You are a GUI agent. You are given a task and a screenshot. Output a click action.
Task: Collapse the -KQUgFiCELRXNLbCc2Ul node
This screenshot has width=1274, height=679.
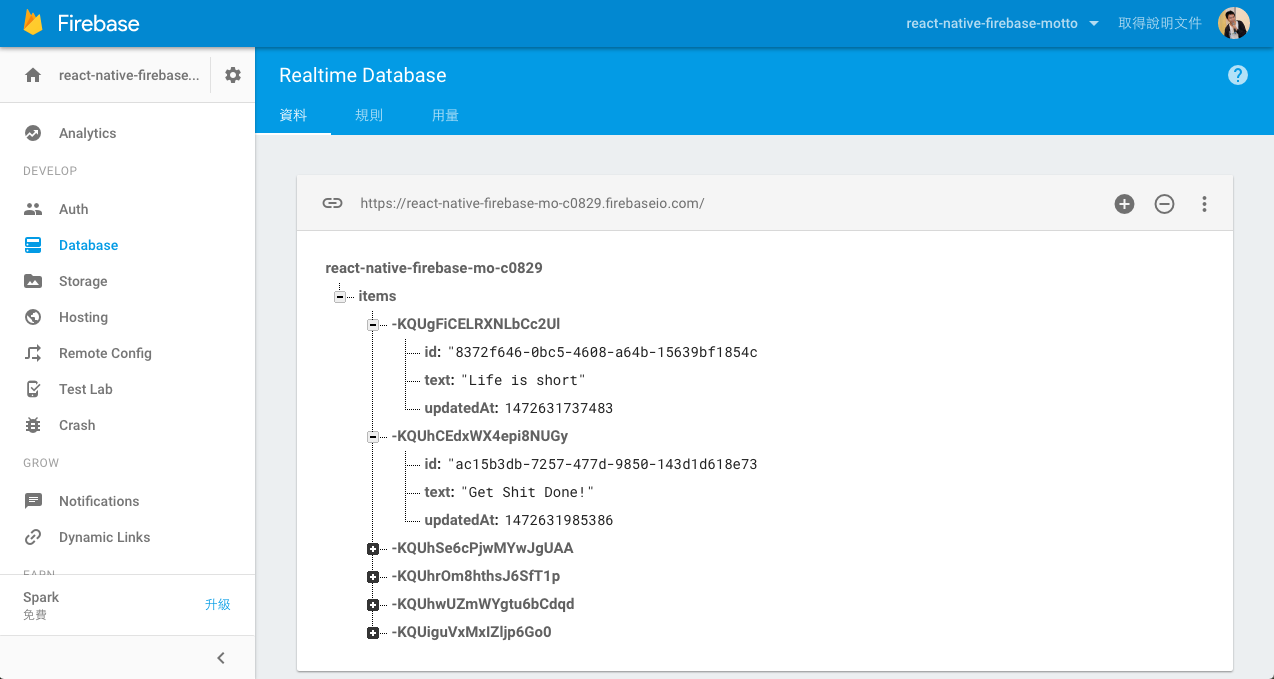[x=373, y=325]
